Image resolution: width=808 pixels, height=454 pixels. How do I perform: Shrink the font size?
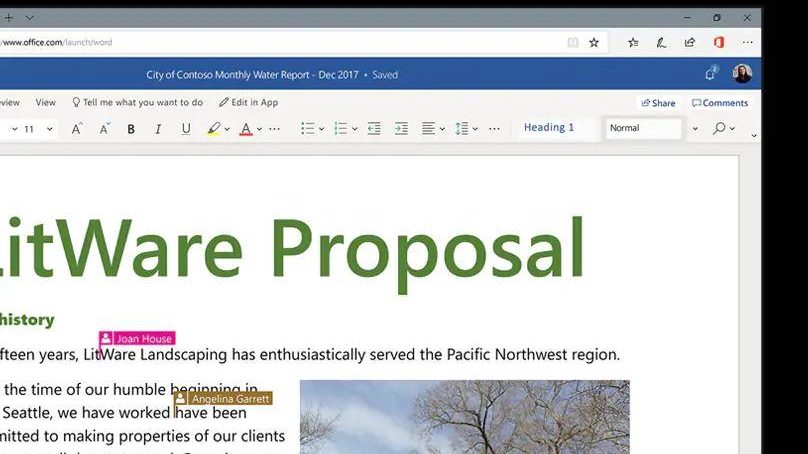coord(104,129)
